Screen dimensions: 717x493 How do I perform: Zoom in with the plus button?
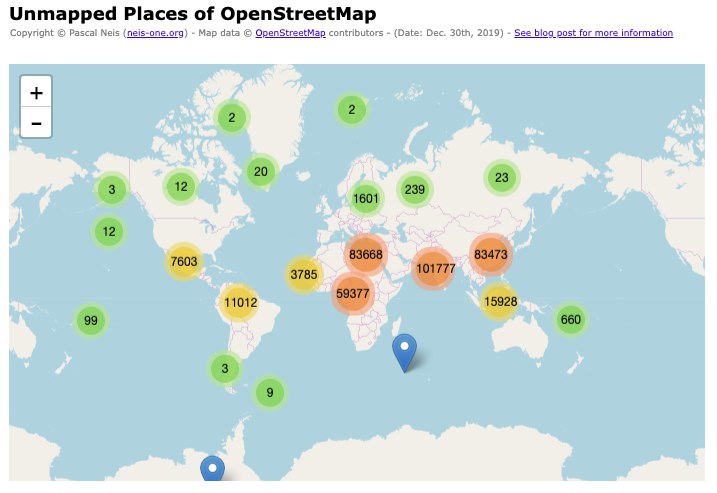(x=36, y=92)
